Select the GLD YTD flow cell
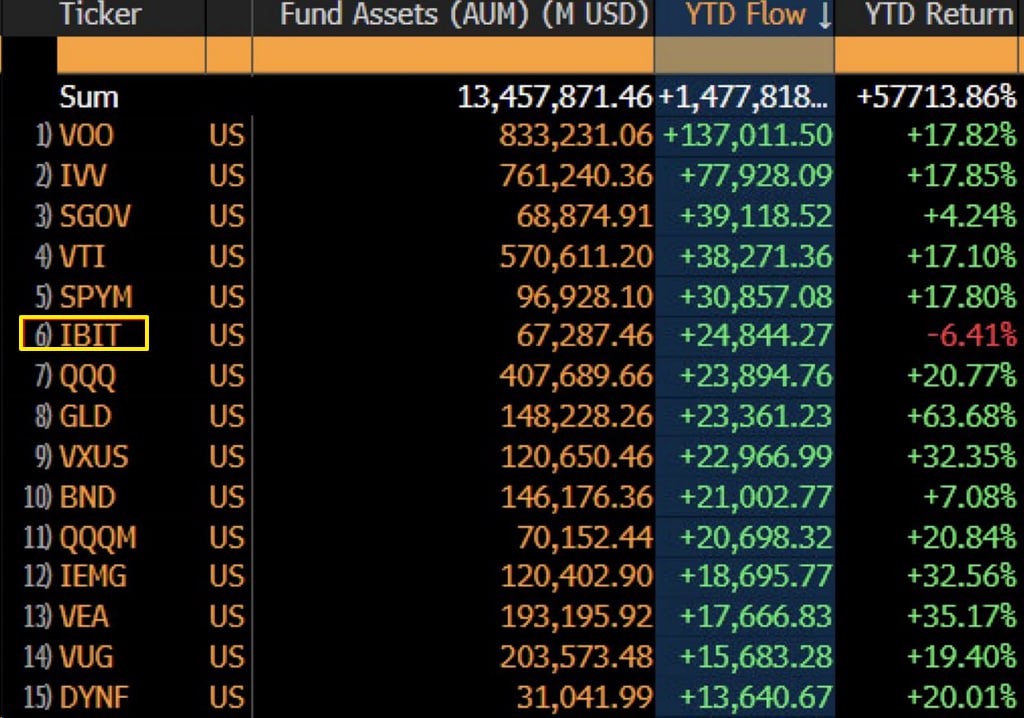Image resolution: width=1024 pixels, height=718 pixels. (x=755, y=416)
